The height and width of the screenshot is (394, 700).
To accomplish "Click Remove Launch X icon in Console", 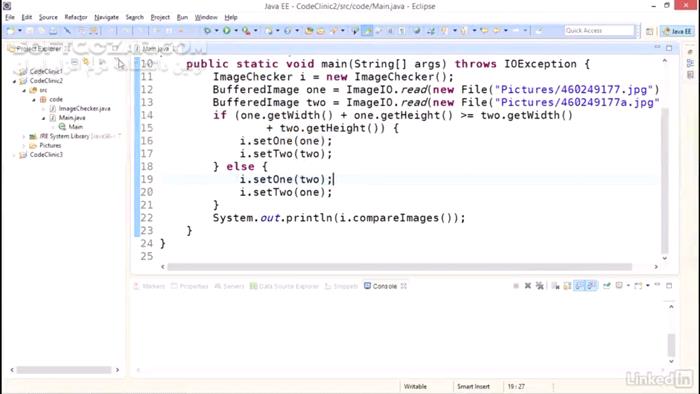I will [x=528, y=286].
